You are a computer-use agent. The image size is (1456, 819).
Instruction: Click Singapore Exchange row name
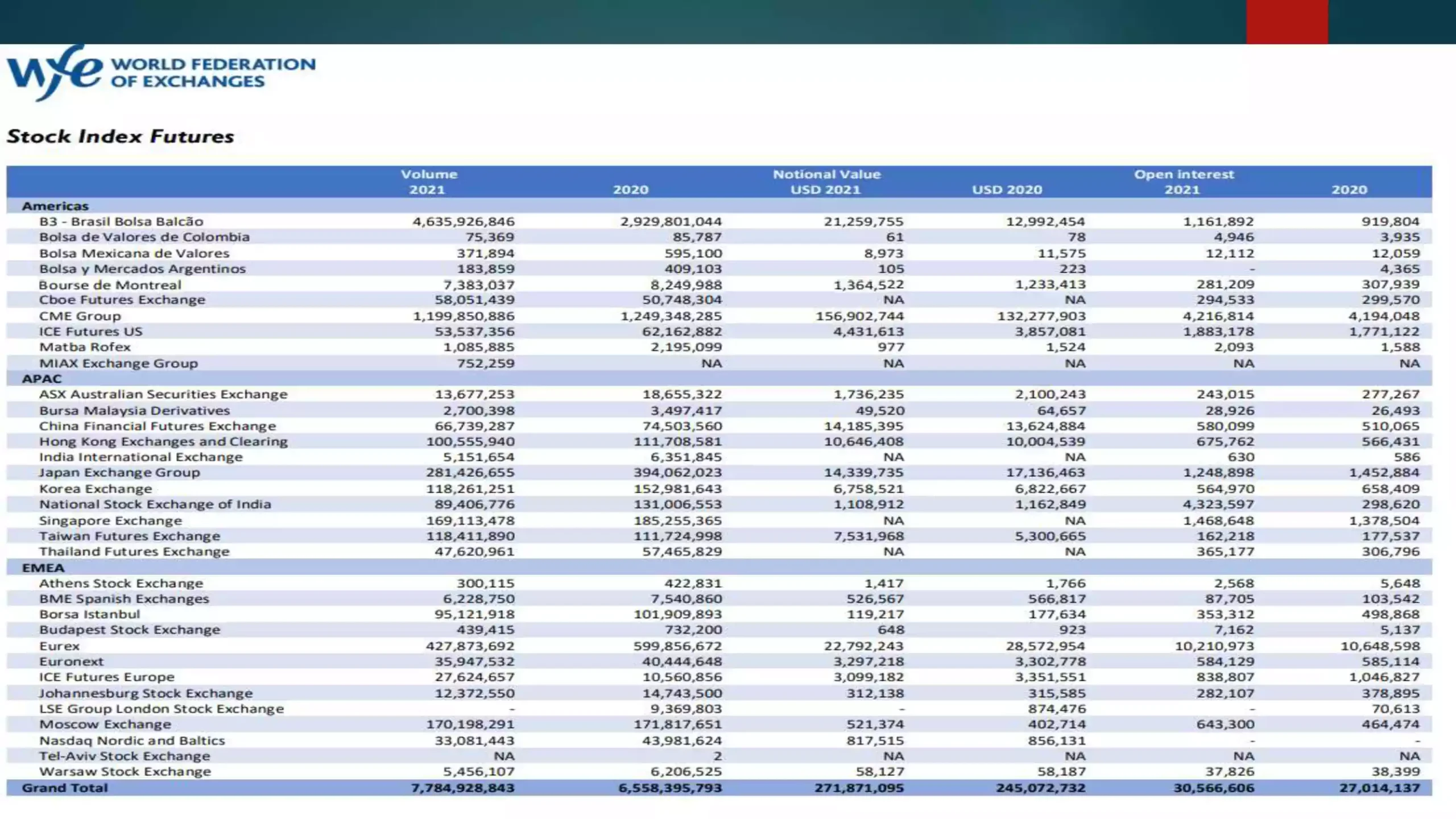(110, 520)
